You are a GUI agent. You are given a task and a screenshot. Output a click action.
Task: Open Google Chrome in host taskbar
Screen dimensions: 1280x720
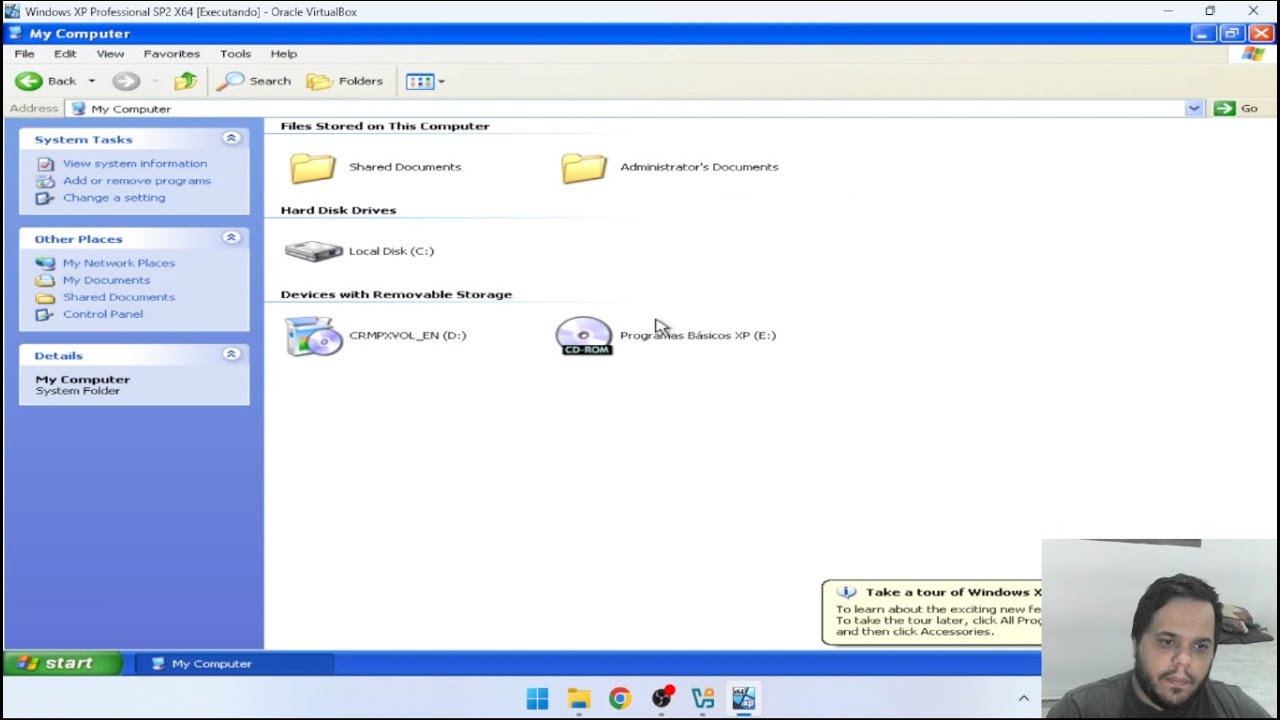620,698
